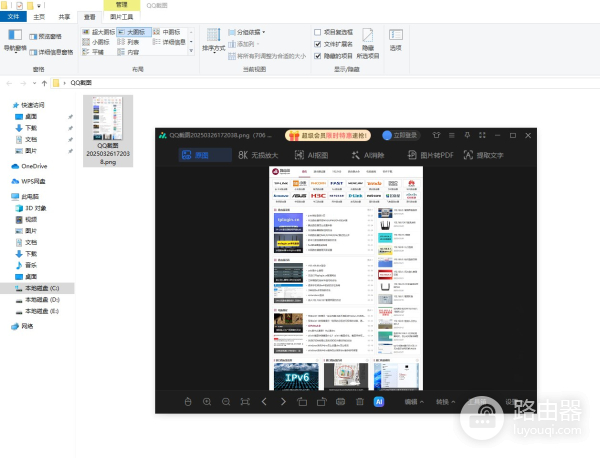Choose 小图标 layout option
600x458 pixels.
96,42
